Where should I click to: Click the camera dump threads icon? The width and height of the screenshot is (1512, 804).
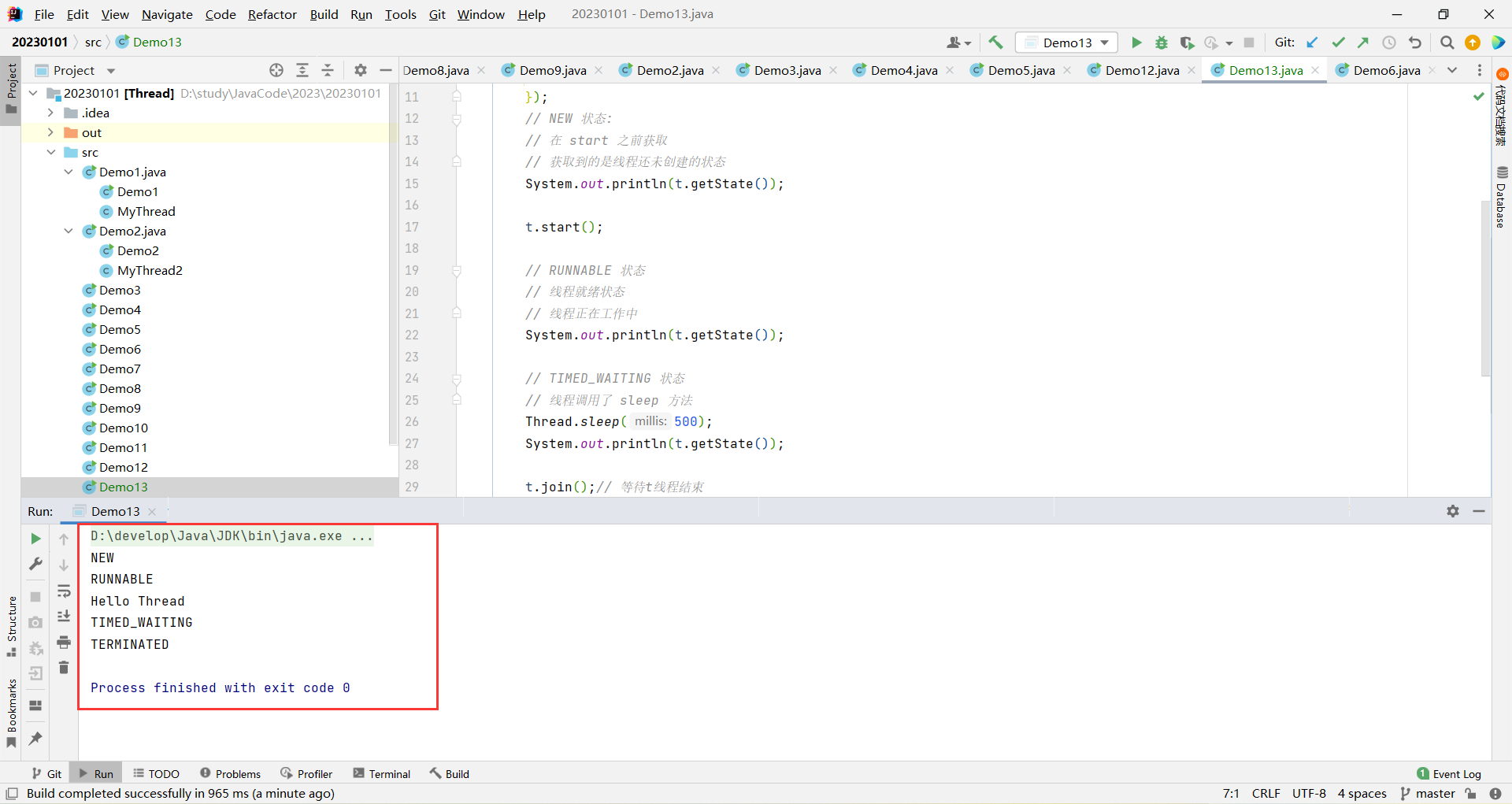coord(35,622)
